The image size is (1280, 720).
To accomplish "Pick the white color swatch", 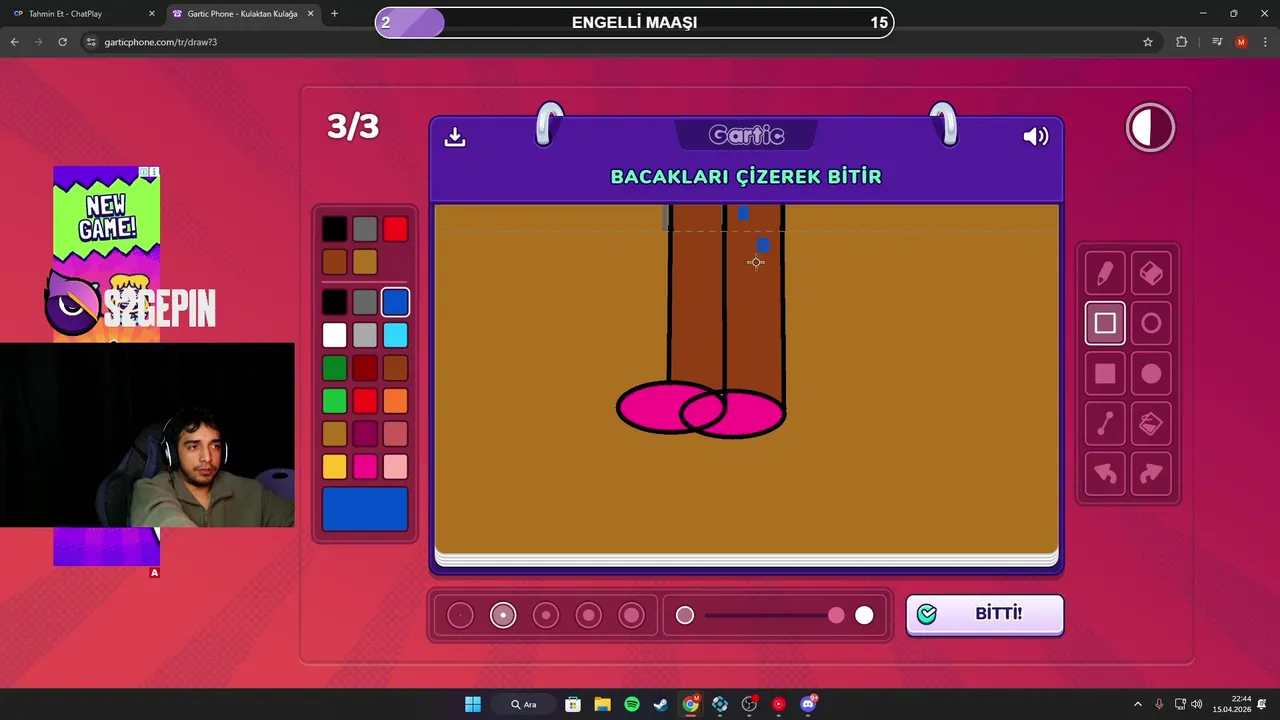I will (335, 335).
